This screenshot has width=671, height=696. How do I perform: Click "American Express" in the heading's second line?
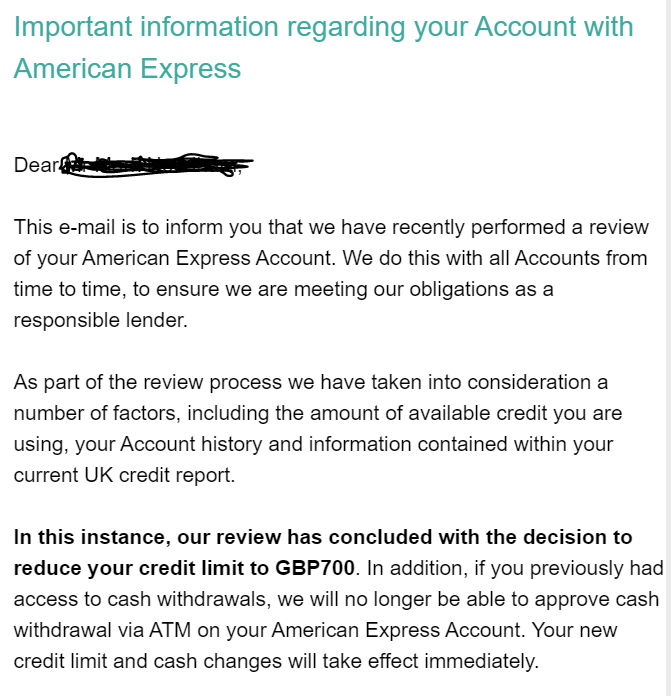127,69
